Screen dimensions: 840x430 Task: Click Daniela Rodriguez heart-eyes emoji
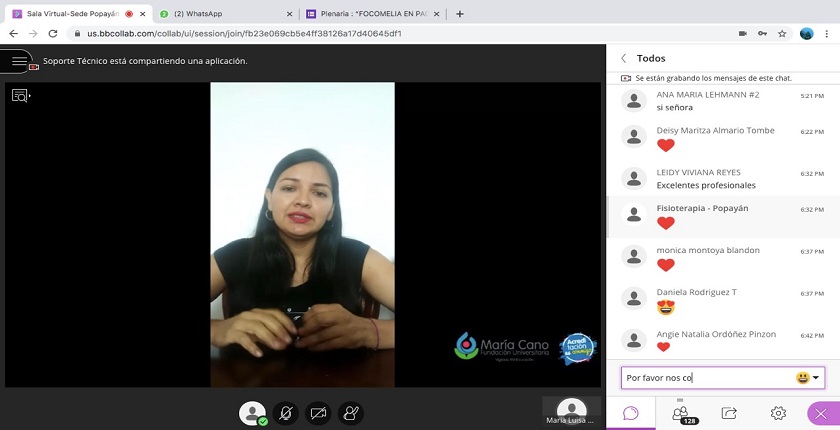[666, 307]
